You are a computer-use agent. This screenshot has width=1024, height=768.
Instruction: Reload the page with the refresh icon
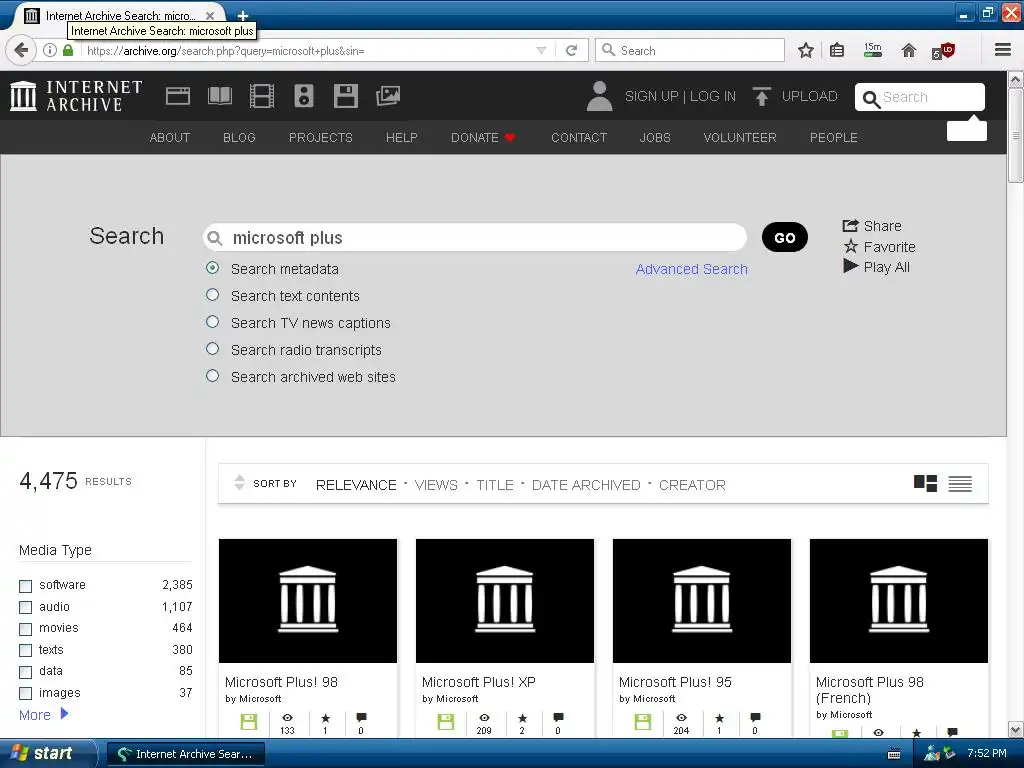tap(571, 50)
